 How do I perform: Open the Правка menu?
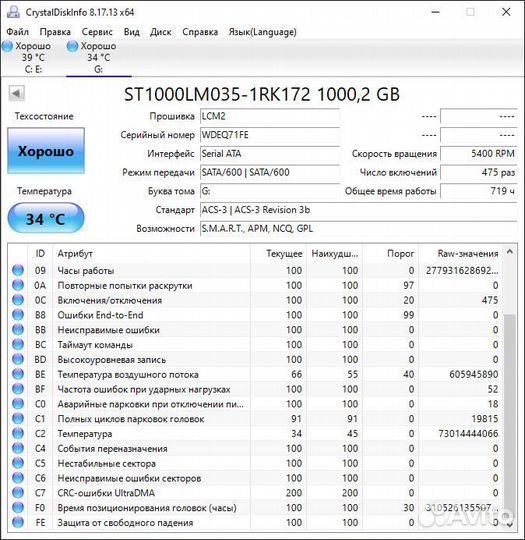(x=55, y=32)
